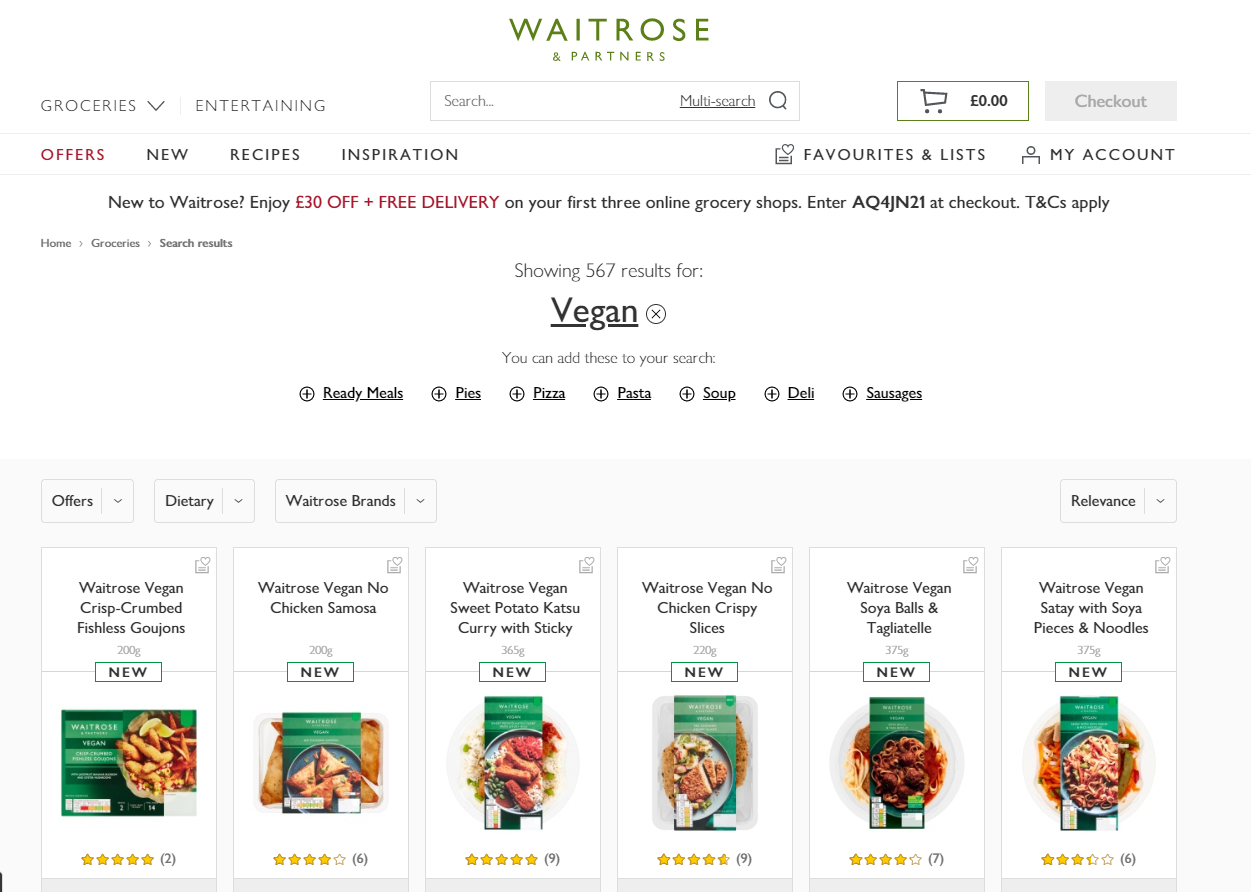Click the Multi-search link
1251x892 pixels.
click(x=717, y=101)
